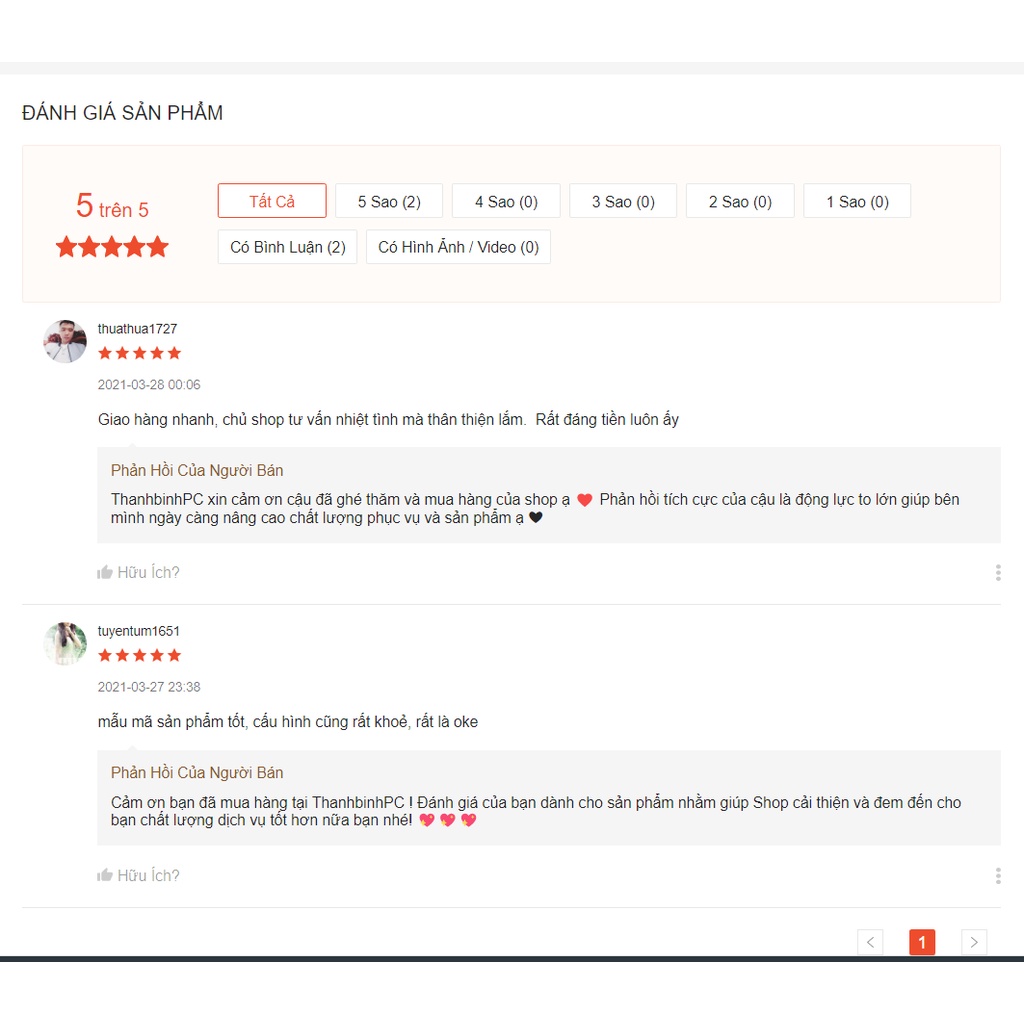Go to previous reviews page arrow

pos(870,942)
